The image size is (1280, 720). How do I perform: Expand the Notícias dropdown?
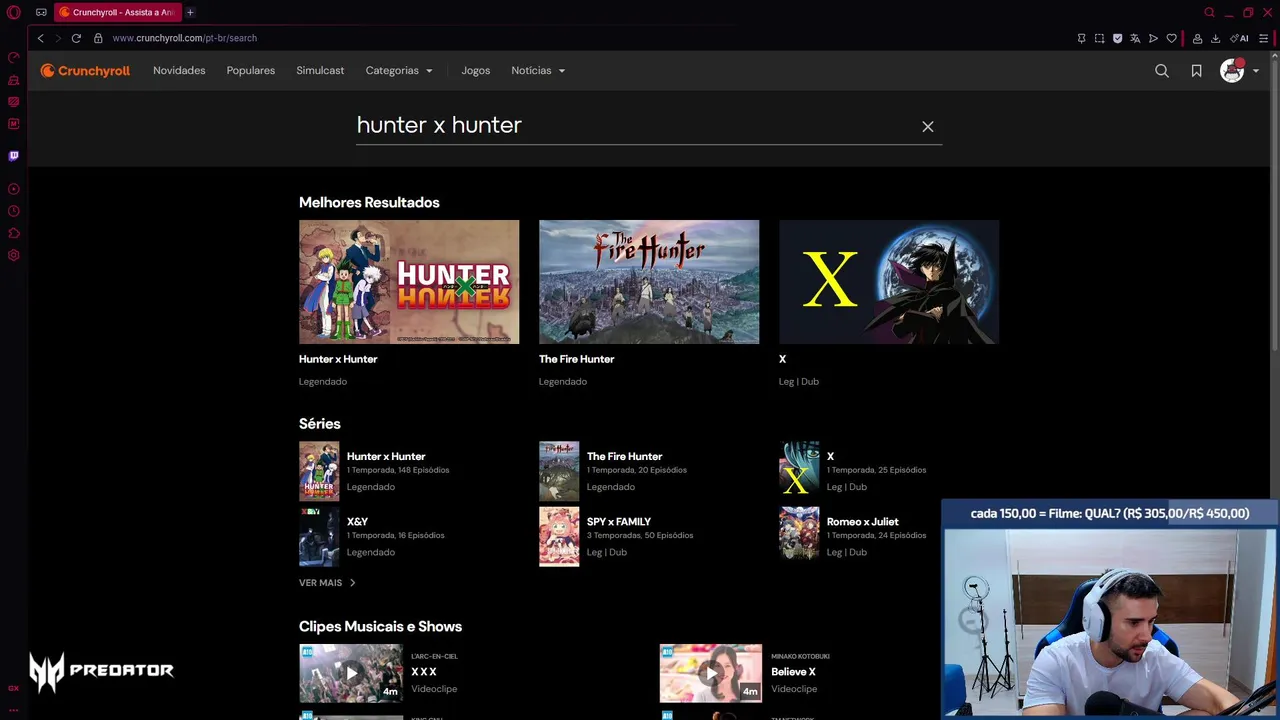tap(538, 71)
